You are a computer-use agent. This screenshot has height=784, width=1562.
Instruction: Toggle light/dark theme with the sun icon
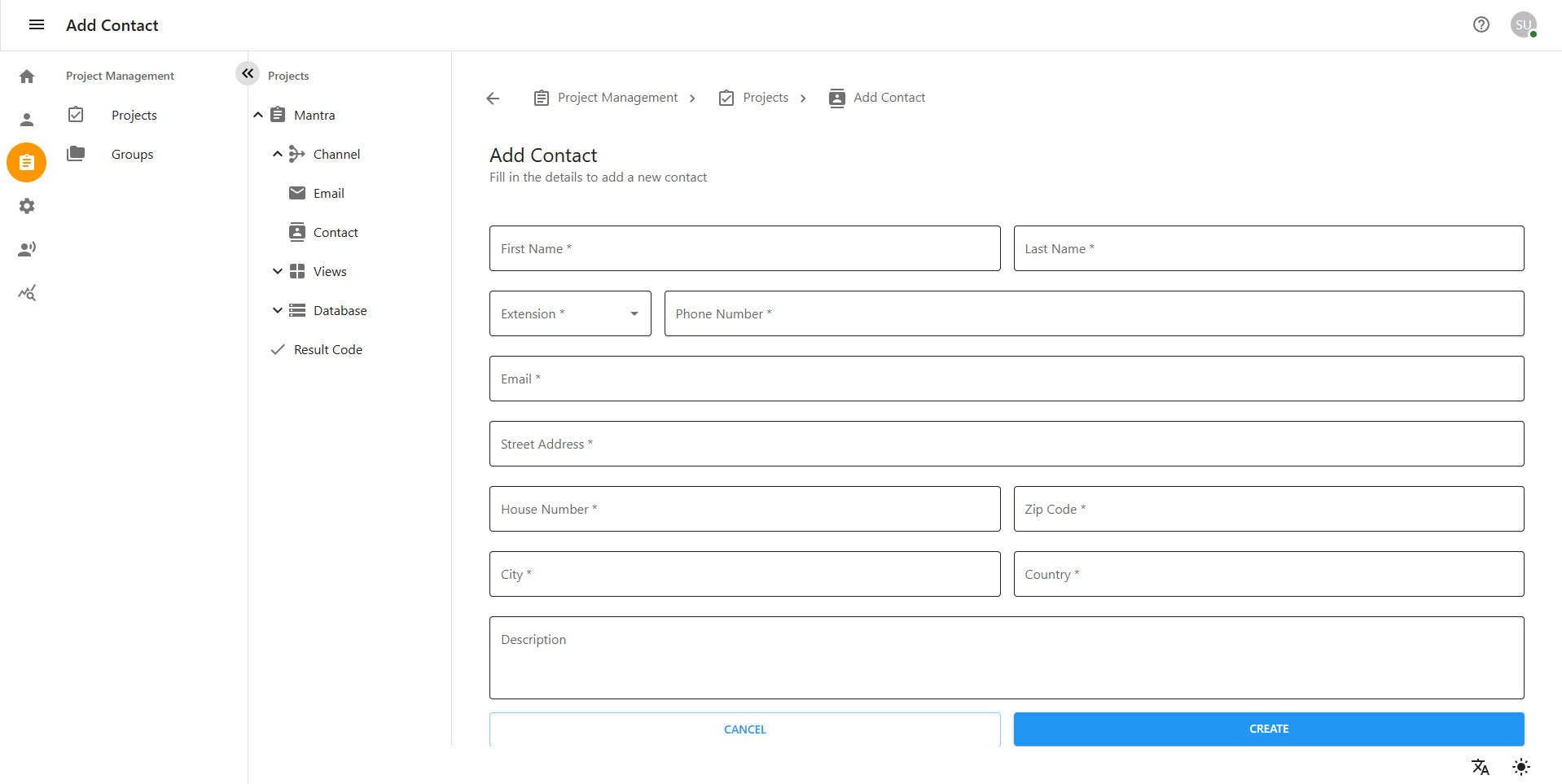pos(1520,766)
